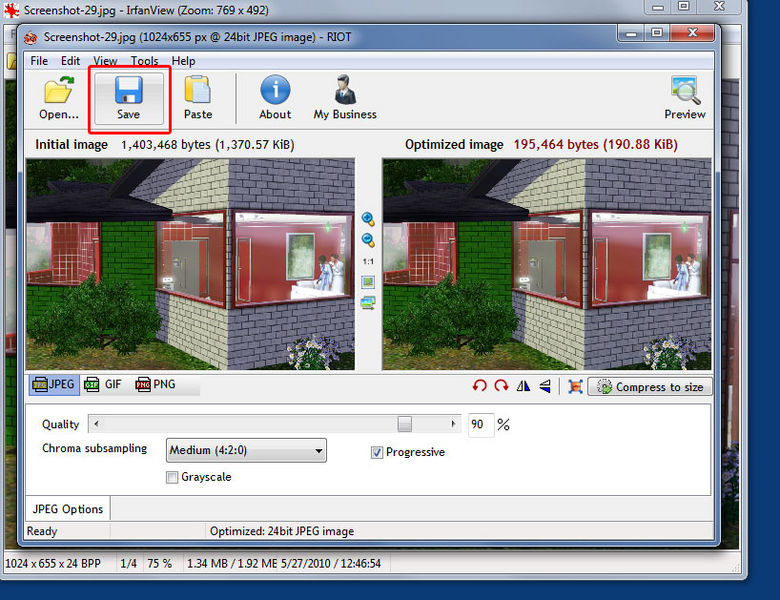The image size is (780, 600).
Task: Close the IrfanView window
Action: [719, 6]
